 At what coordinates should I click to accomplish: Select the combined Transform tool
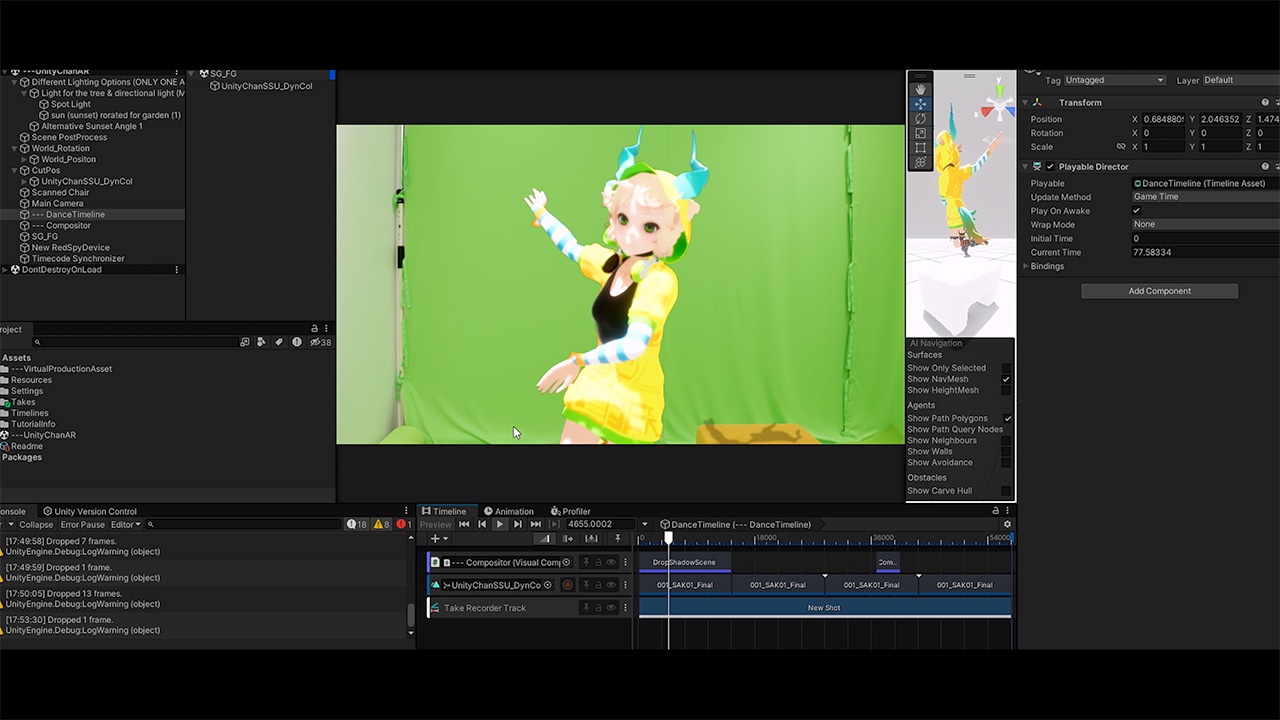(x=920, y=162)
